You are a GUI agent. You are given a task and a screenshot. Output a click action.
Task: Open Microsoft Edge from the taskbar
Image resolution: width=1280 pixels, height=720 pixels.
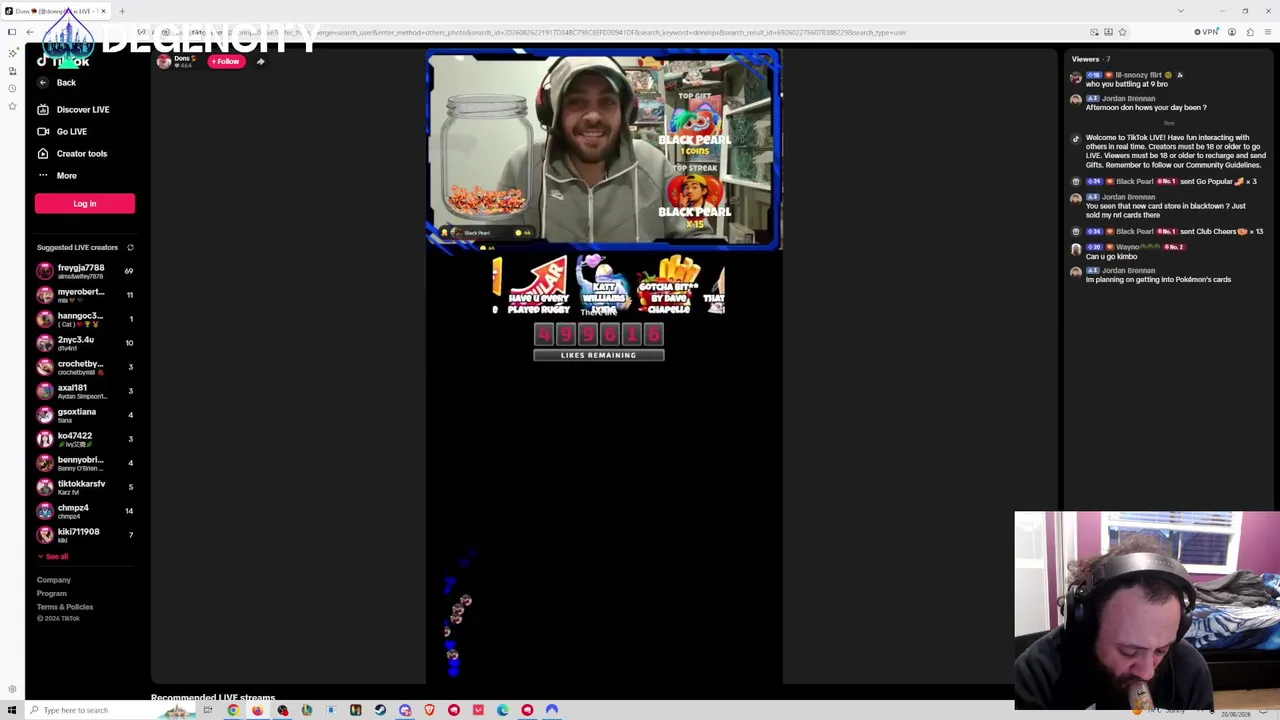[502, 710]
